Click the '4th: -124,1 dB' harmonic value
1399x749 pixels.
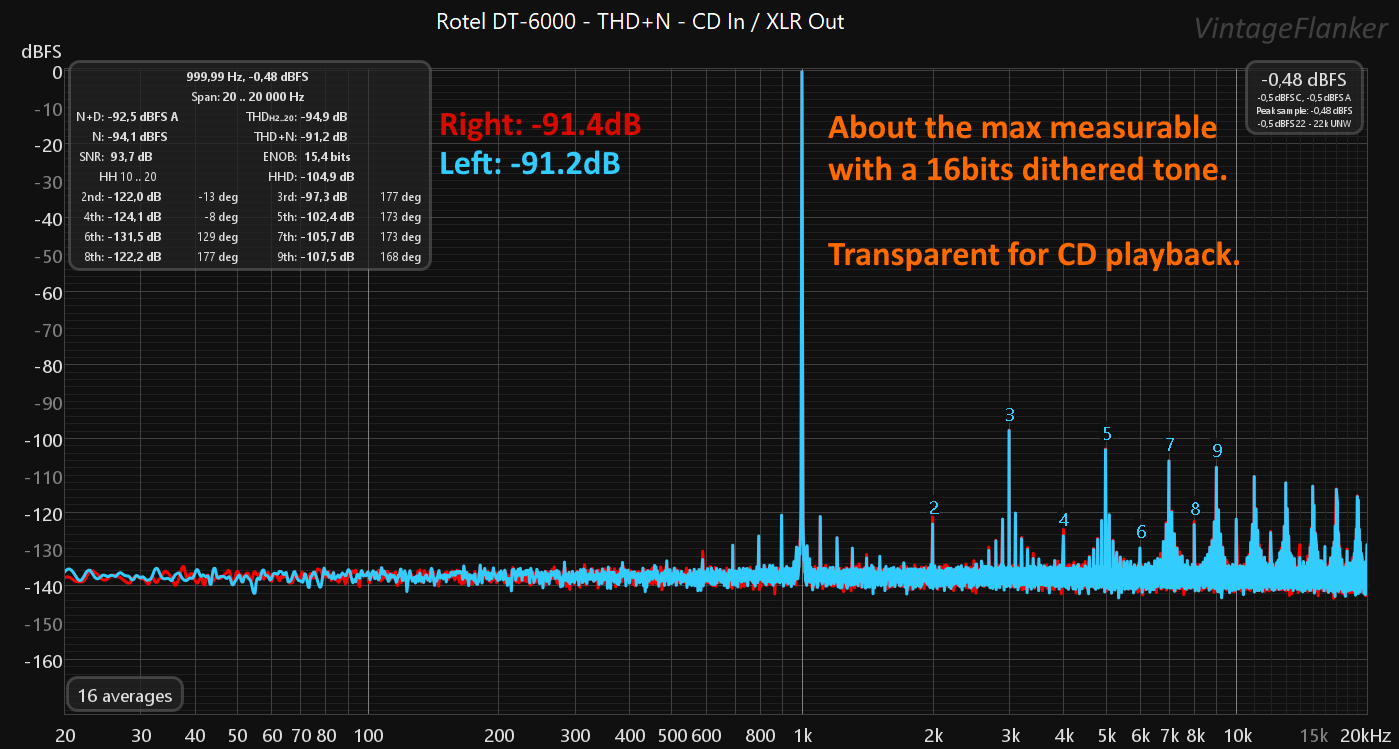click(x=121, y=217)
